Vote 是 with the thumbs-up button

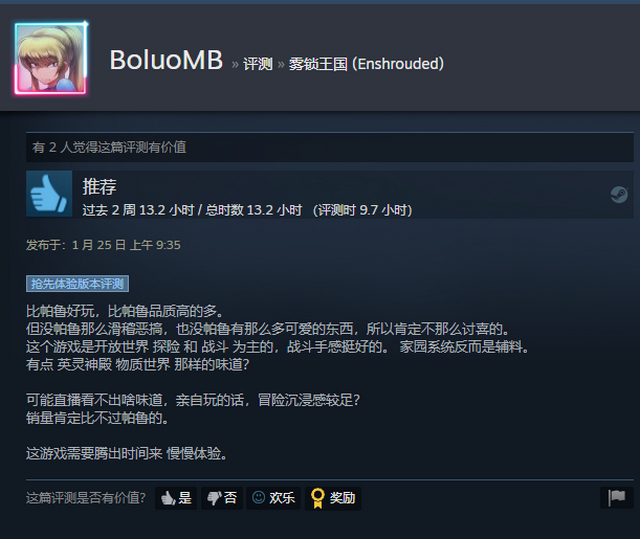(x=176, y=498)
